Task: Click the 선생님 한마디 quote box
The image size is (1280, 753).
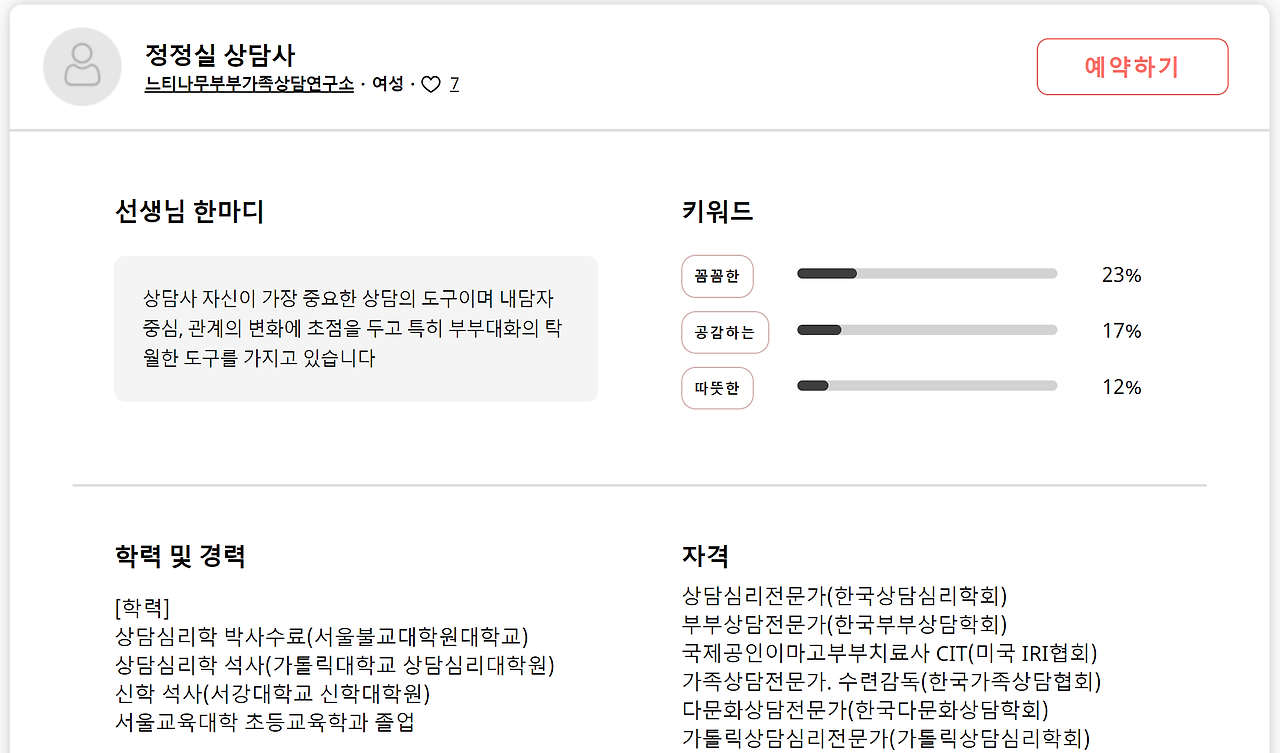Action: [356, 329]
